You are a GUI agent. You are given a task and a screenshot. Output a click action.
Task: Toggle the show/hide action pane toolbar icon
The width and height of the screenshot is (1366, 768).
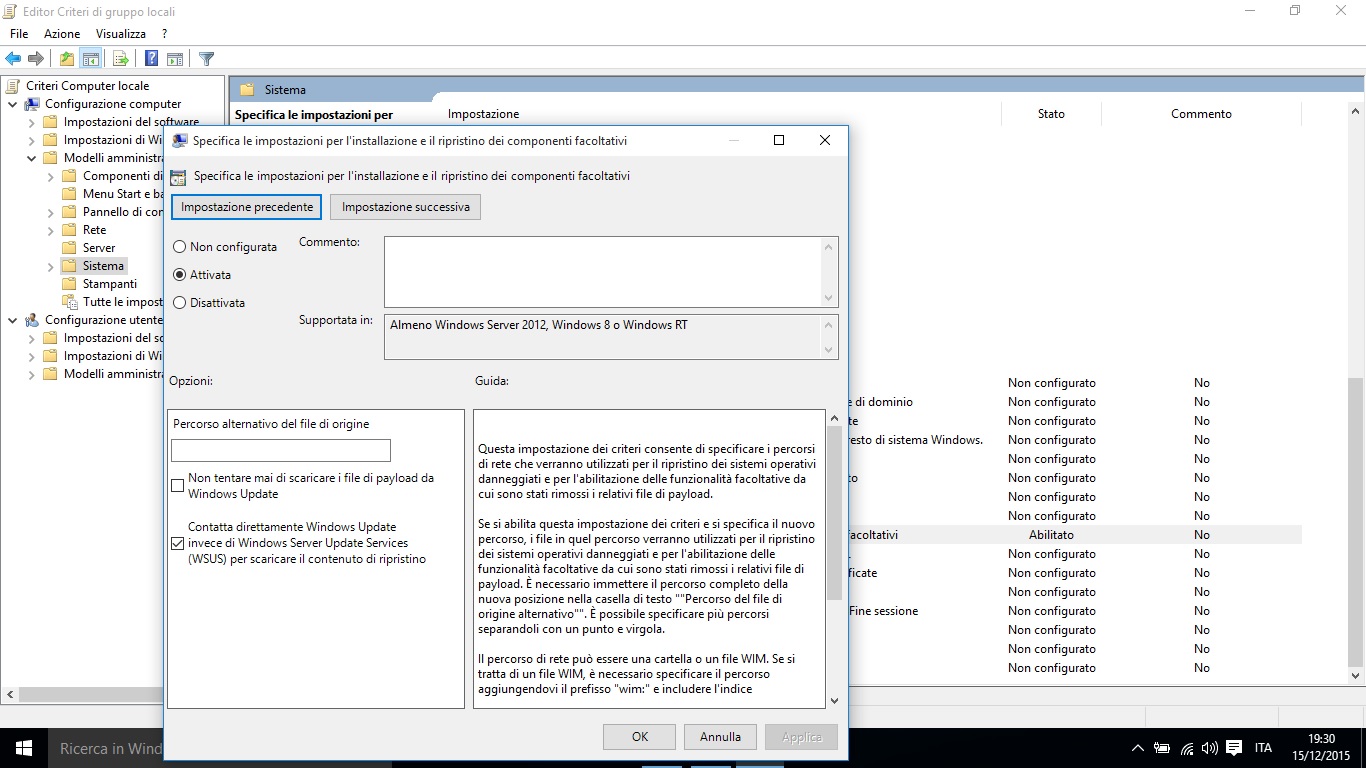coord(175,59)
